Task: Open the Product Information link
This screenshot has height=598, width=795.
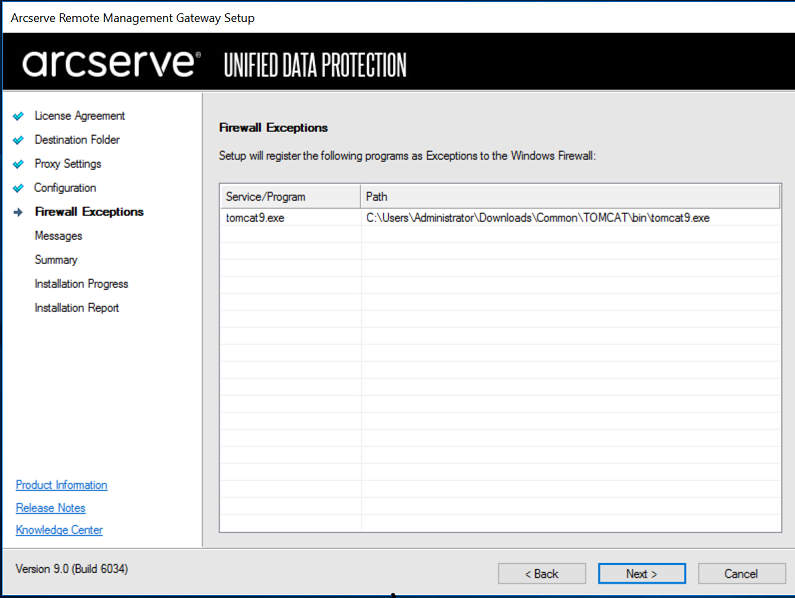Action: [x=61, y=485]
